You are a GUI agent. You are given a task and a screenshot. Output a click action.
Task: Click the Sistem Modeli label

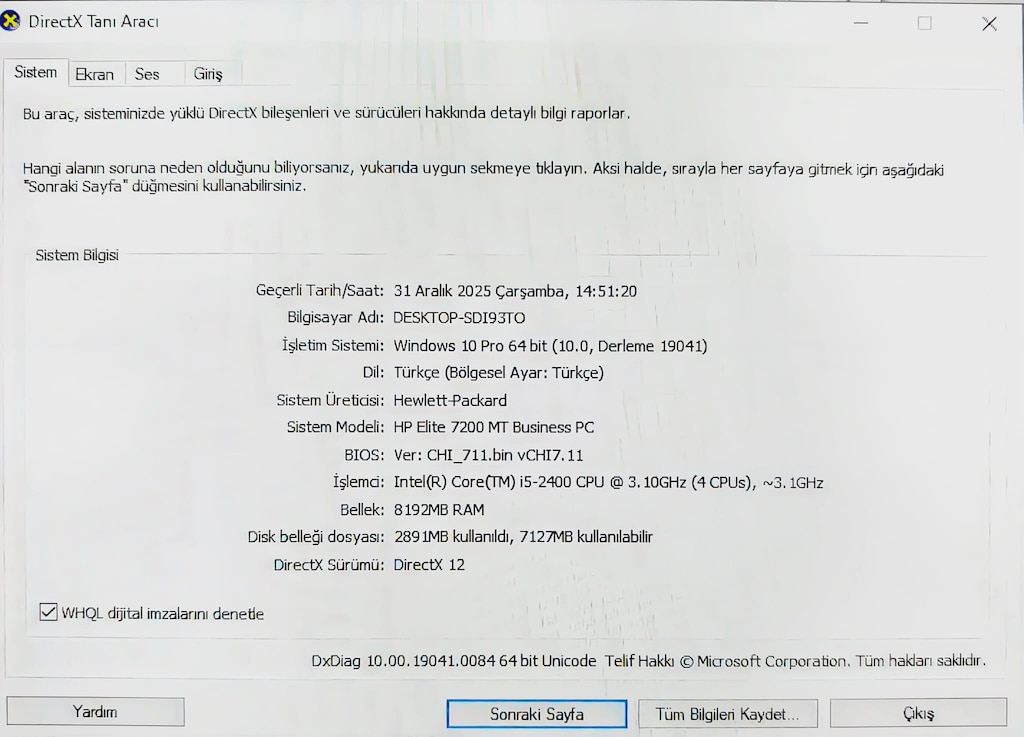(336, 427)
